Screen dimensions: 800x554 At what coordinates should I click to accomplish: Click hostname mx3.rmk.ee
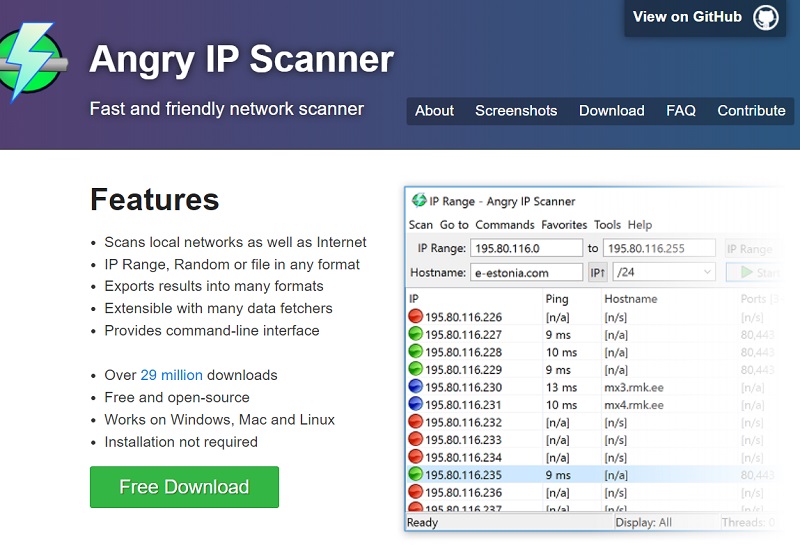point(634,387)
